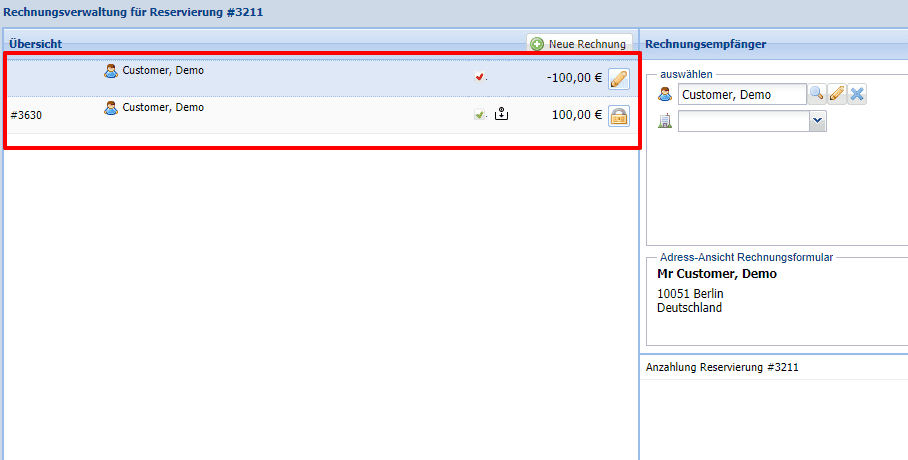Image resolution: width=908 pixels, height=460 pixels.
Task: Select the -100,00 € amount
Action: pyautogui.click(x=574, y=78)
